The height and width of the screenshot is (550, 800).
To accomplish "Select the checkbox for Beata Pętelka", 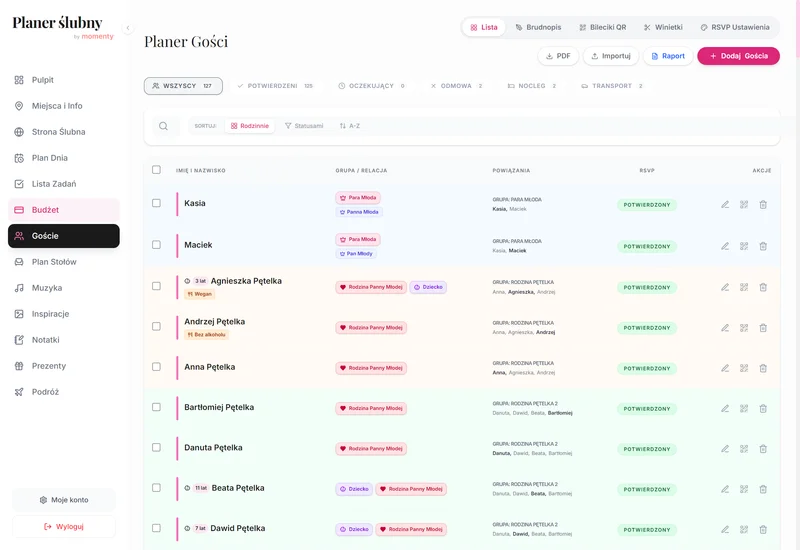I will pos(156,488).
